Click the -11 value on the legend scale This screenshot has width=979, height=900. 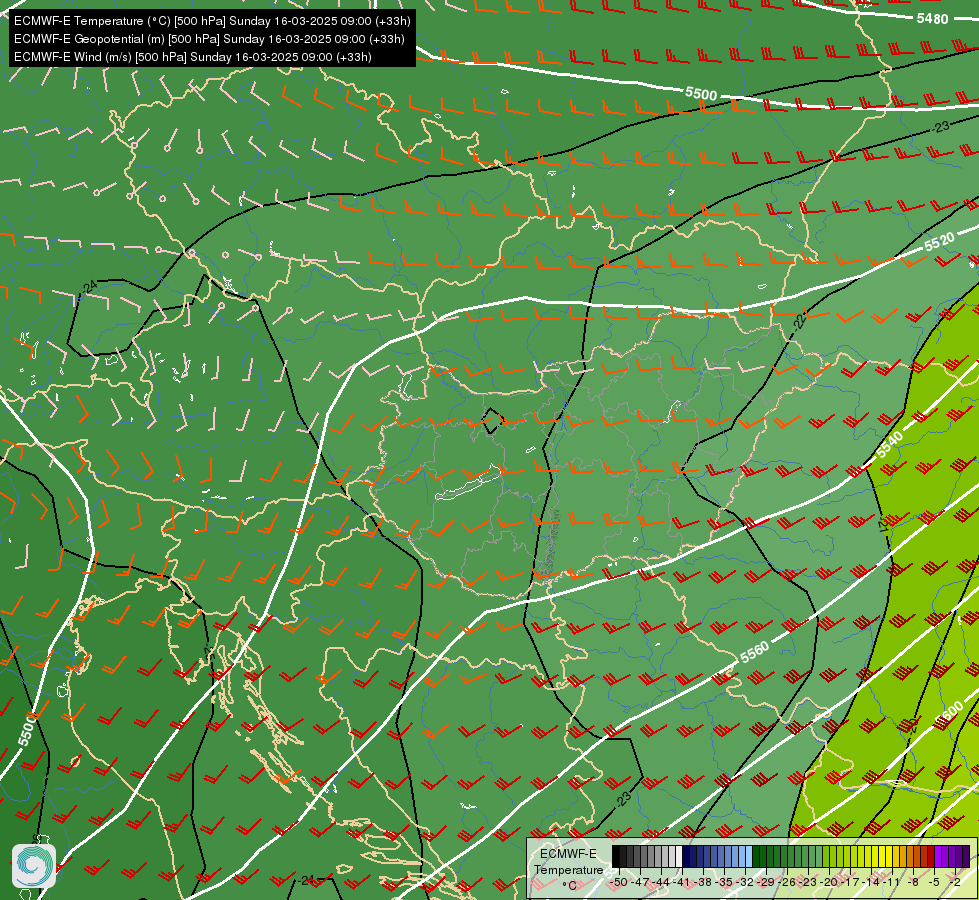point(892,882)
